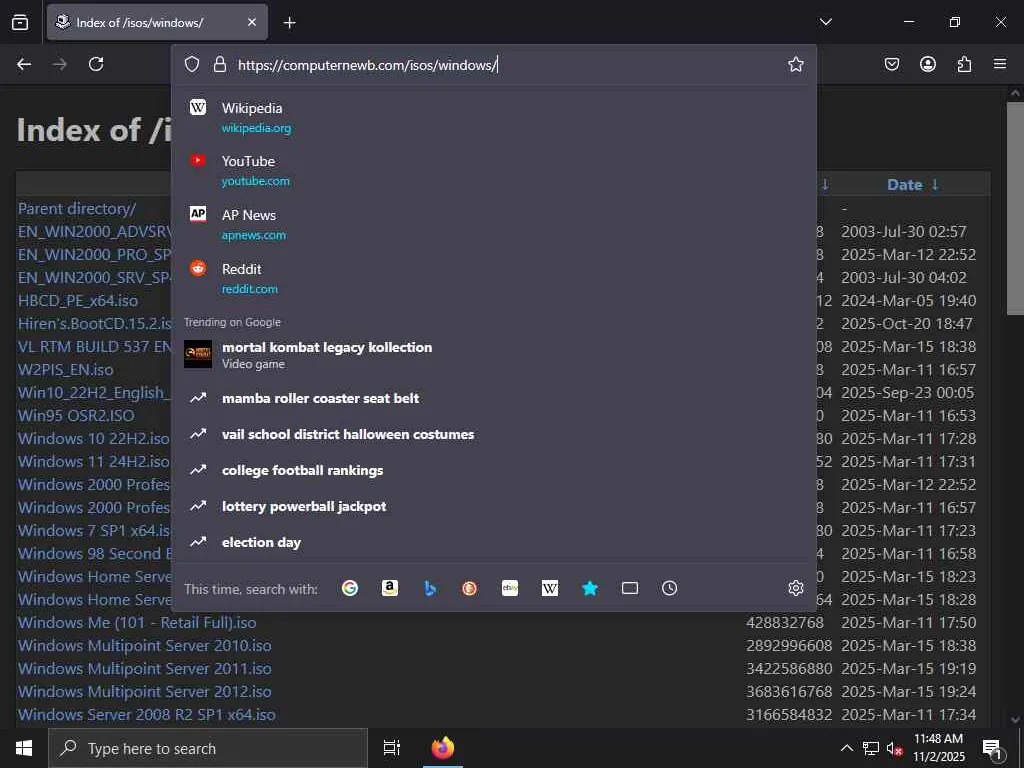Select the YouTube suggestion
Screen dimensions: 1024x768
494,170
